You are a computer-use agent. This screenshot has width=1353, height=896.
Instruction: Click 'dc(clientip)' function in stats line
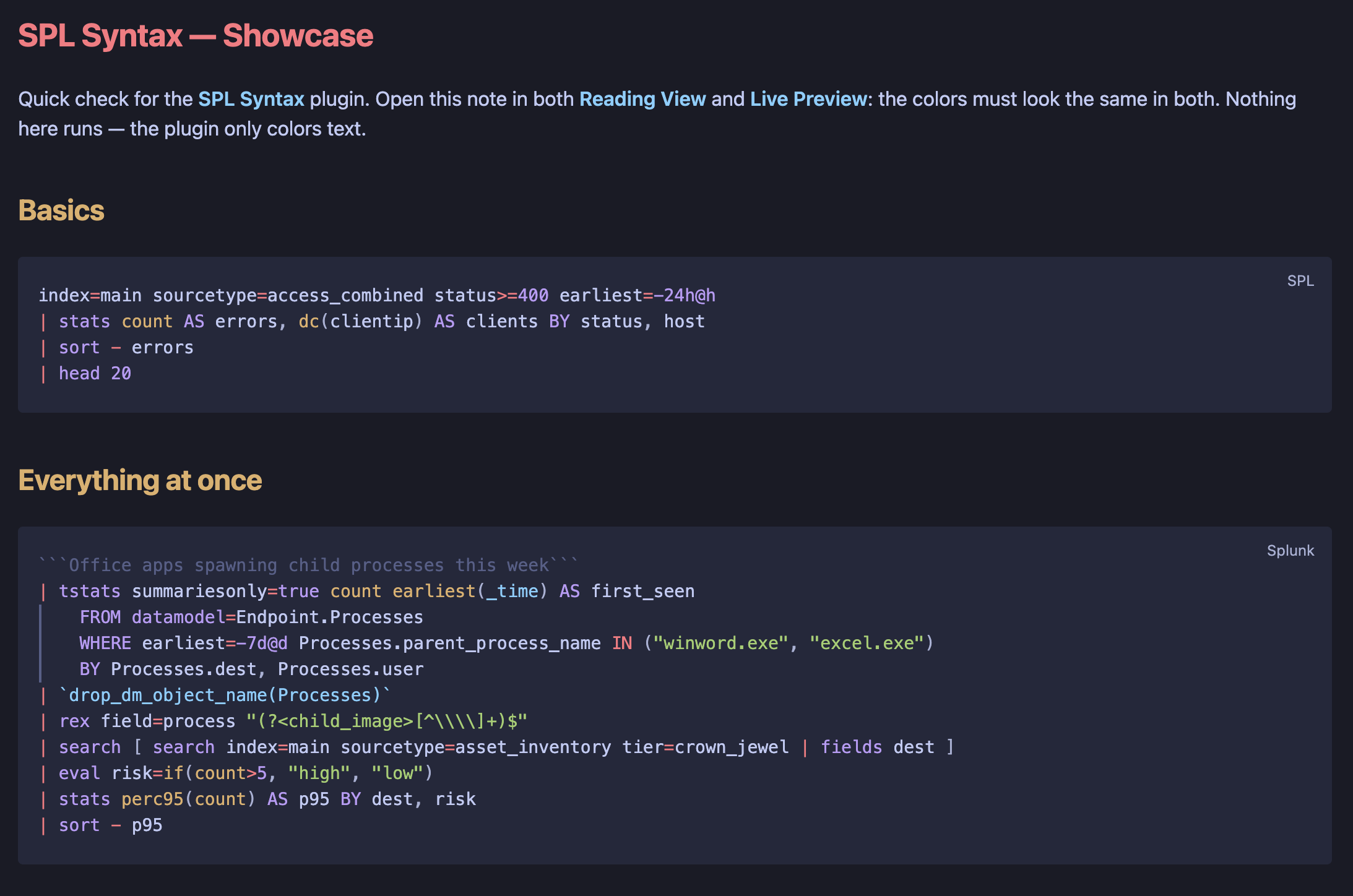pyautogui.click(x=360, y=321)
